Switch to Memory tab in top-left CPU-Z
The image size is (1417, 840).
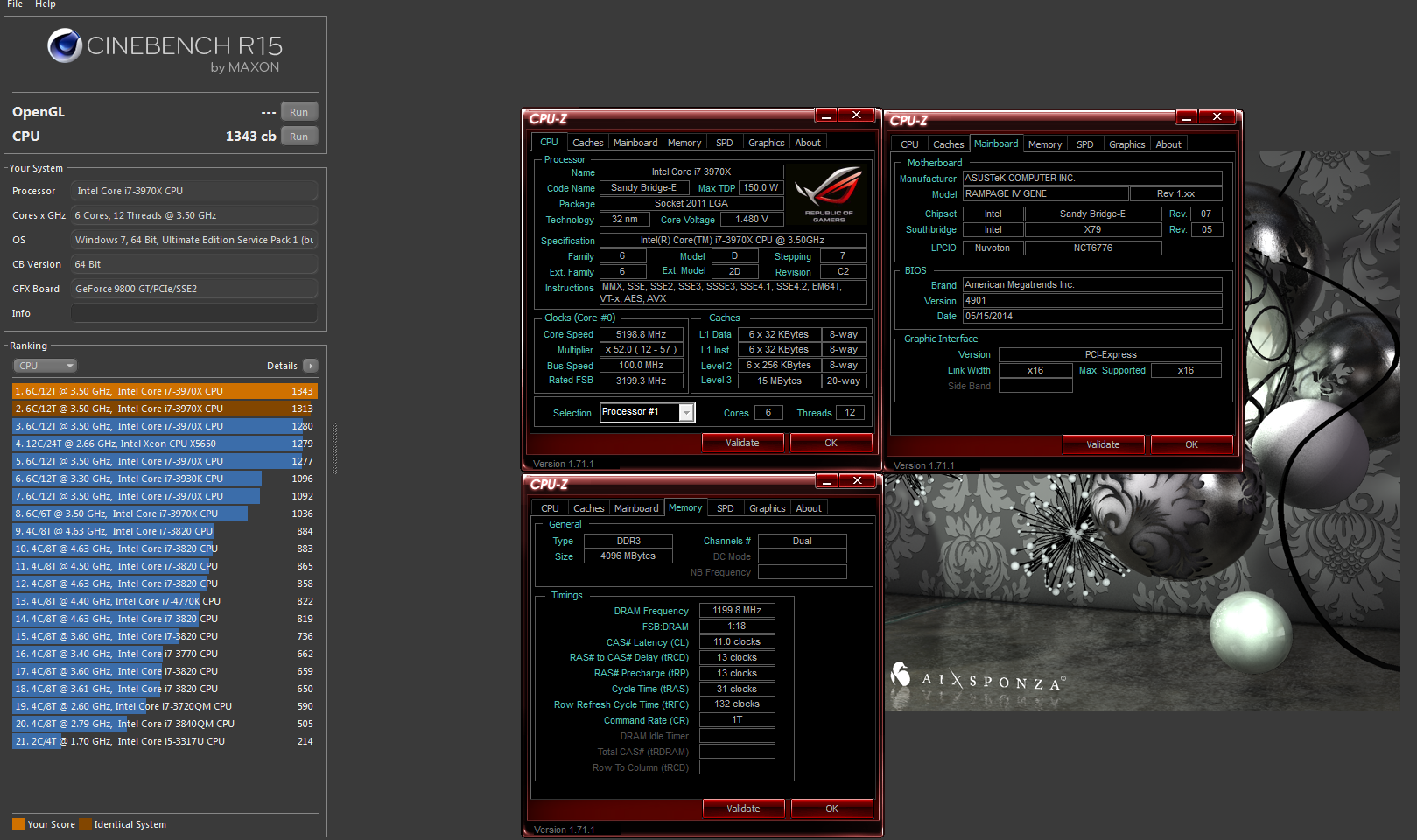click(x=684, y=143)
